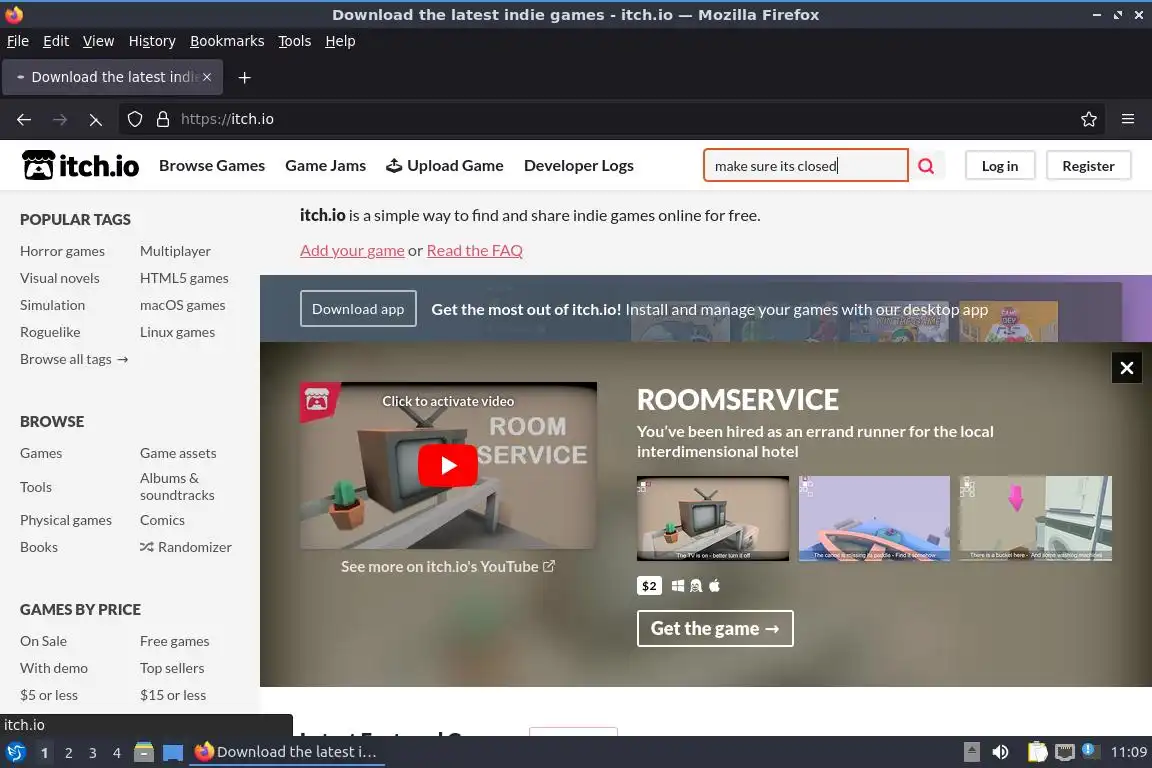Click the itch.io logo

[80, 165]
